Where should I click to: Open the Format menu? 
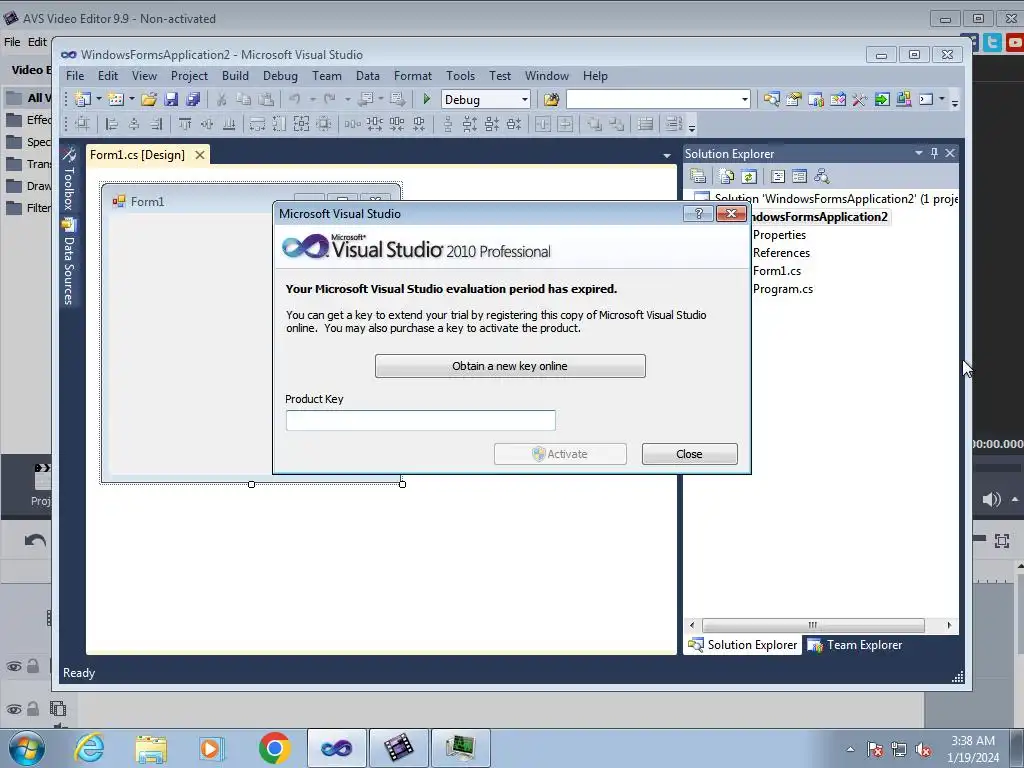click(413, 76)
